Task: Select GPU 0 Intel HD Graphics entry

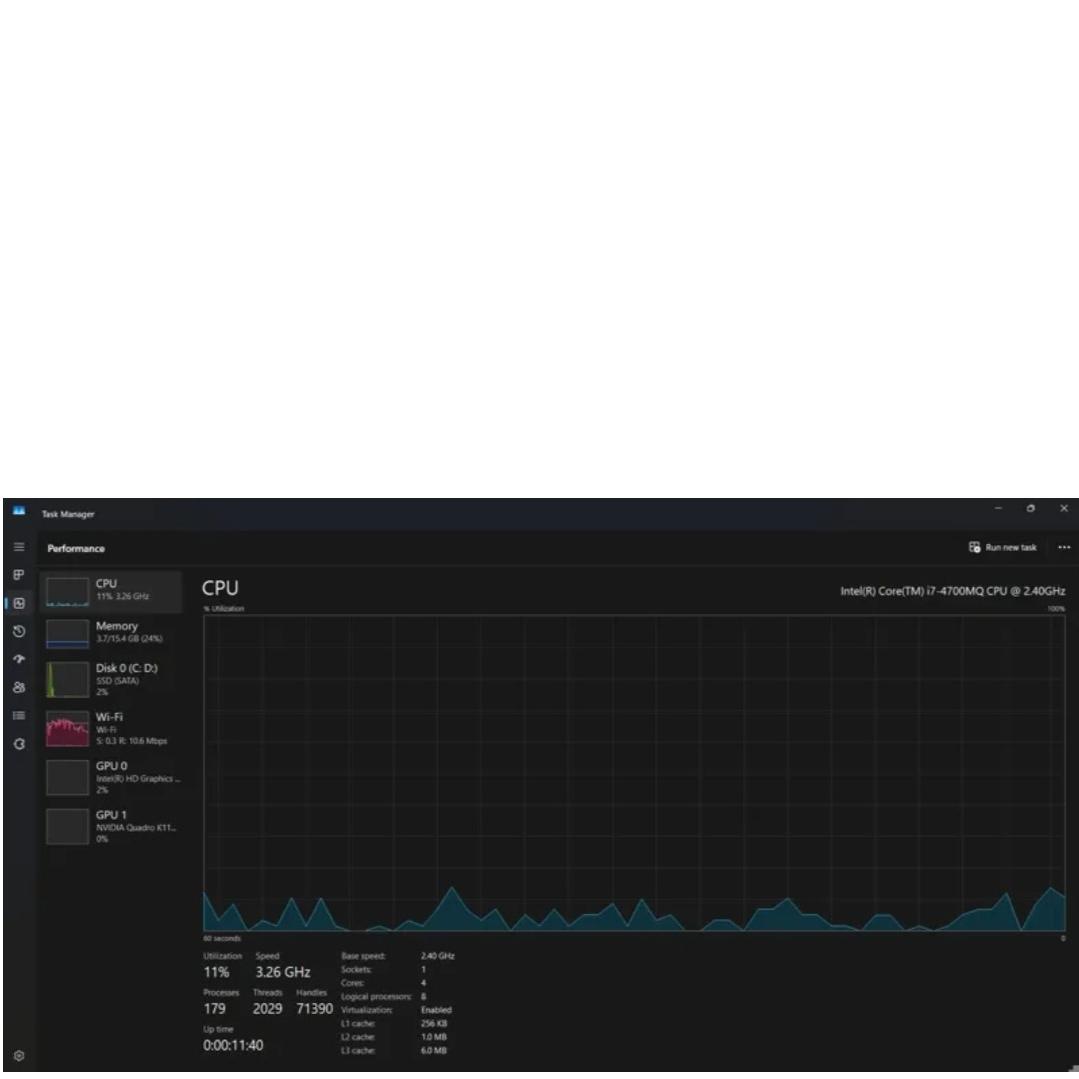Action: click(x=112, y=777)
